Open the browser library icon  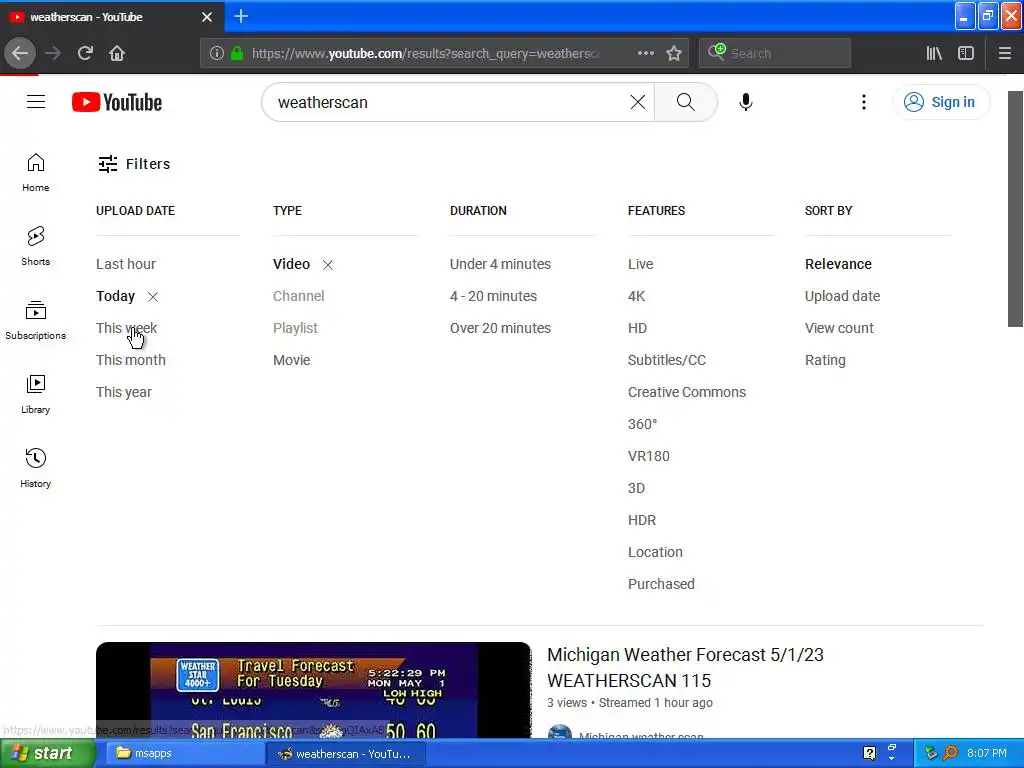(x=934, y=53)
